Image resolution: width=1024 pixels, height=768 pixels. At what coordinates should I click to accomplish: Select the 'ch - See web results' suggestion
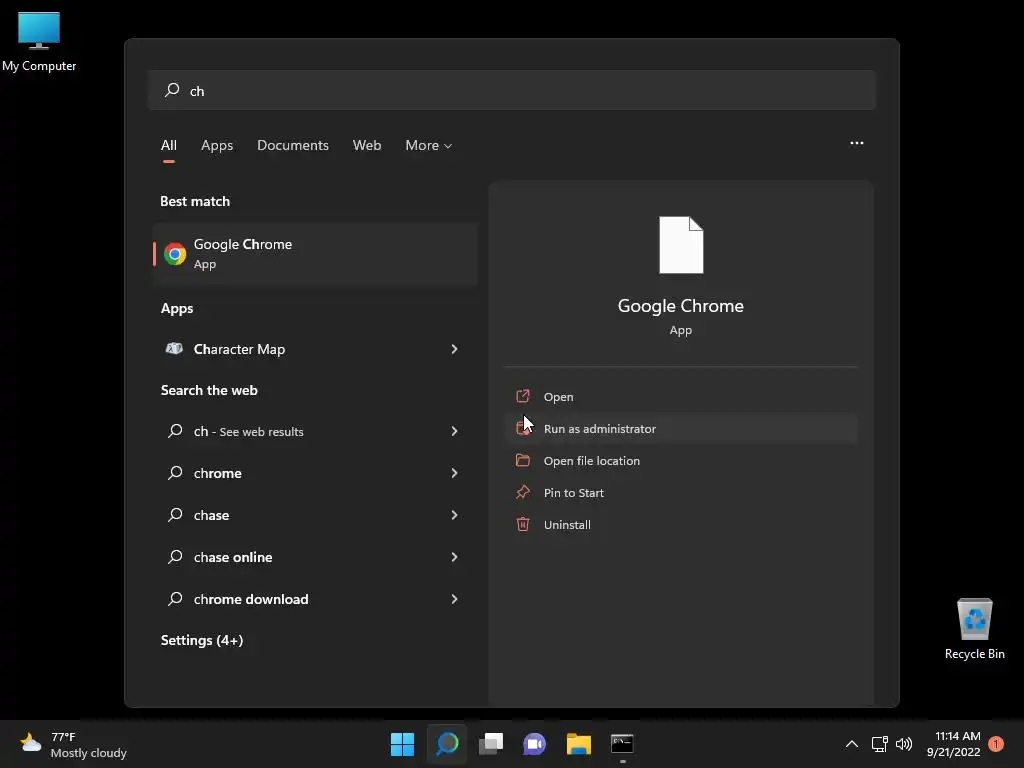click(315, 431)
